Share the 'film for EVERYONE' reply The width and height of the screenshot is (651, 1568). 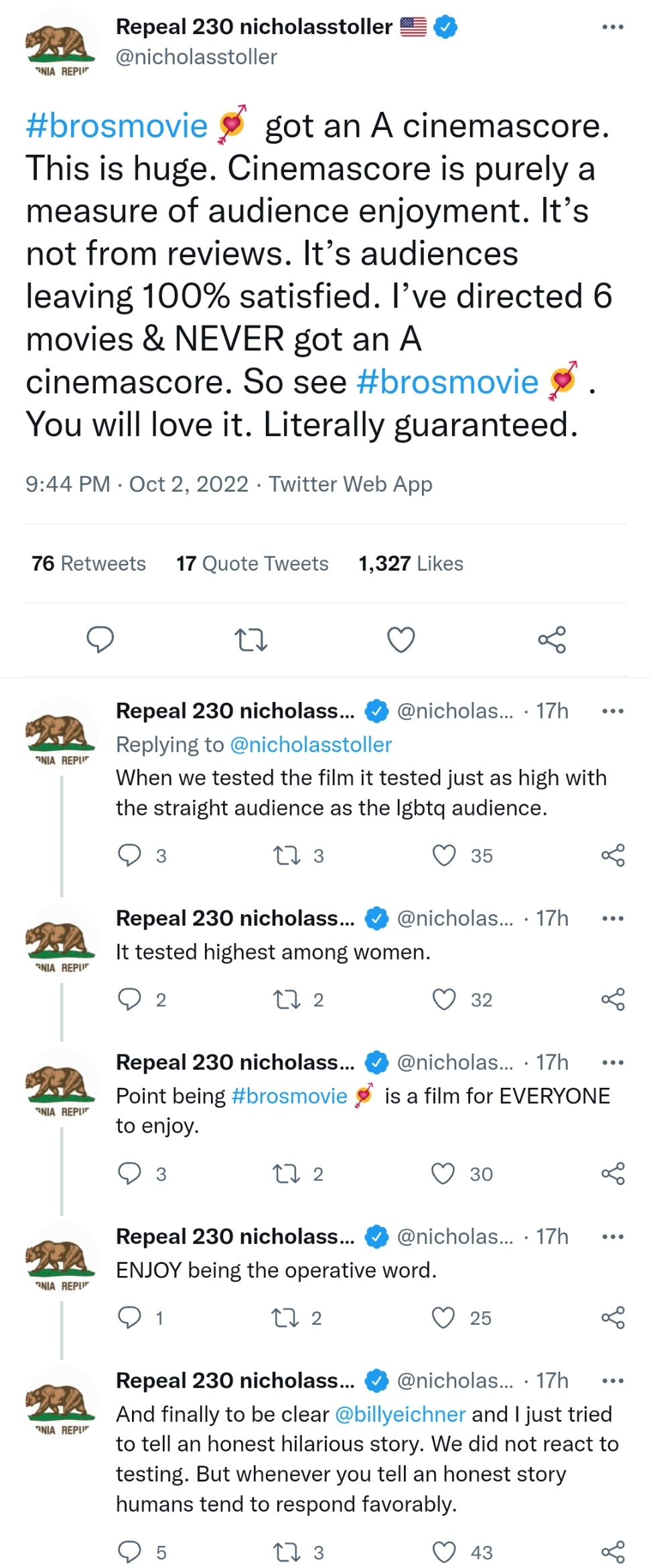click(x=613, y=1173)
